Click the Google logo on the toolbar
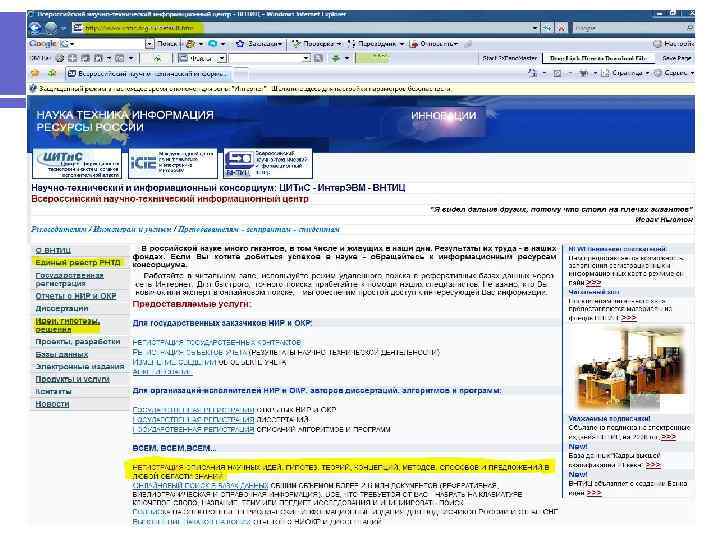Image resolution: width=720 pixels, height=540 pixels. [x=43, y=44]
